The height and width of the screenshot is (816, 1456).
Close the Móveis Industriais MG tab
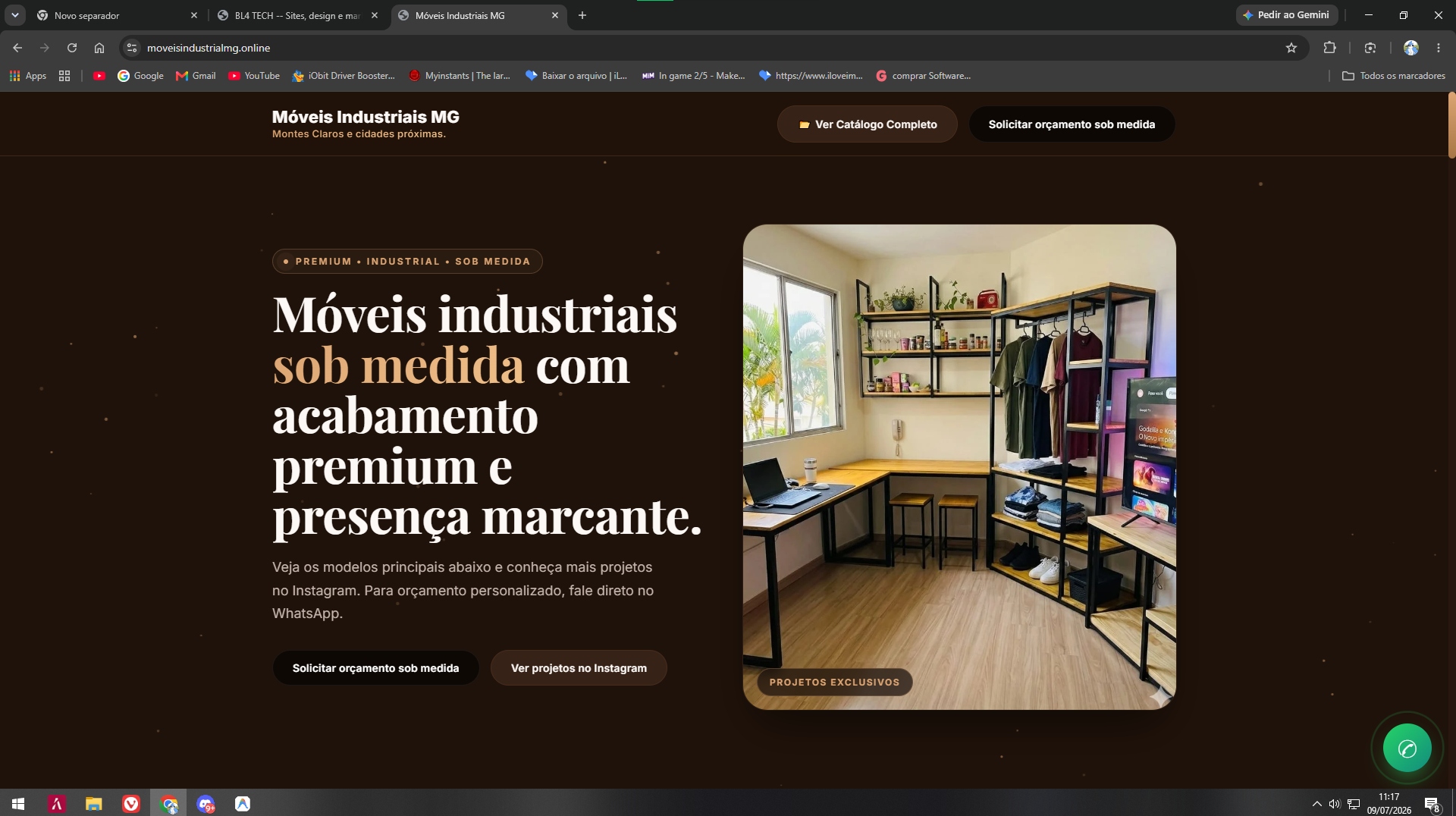click(x=554, y=15)
